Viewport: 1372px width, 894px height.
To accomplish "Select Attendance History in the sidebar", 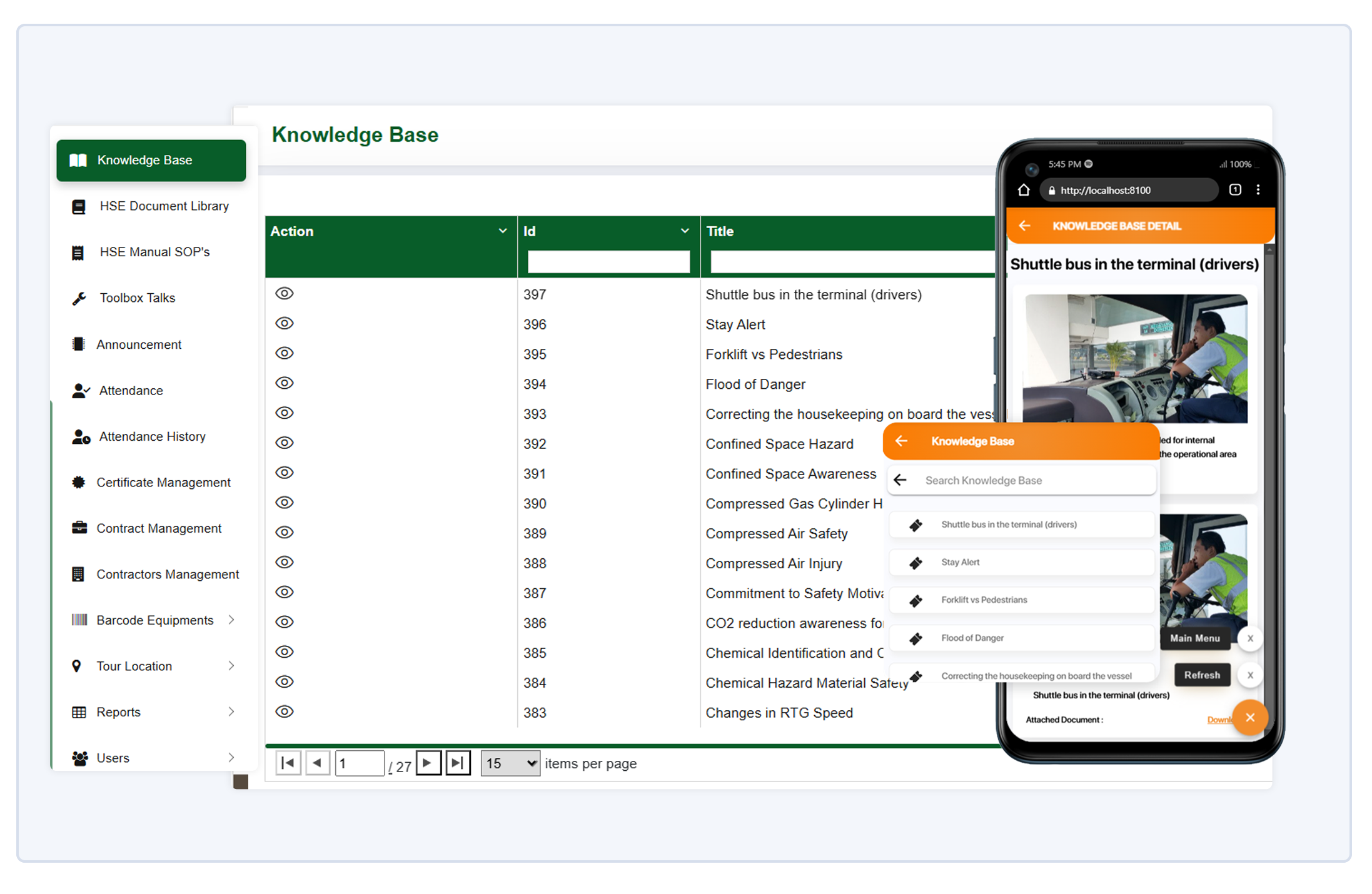I will pos(152,436).
